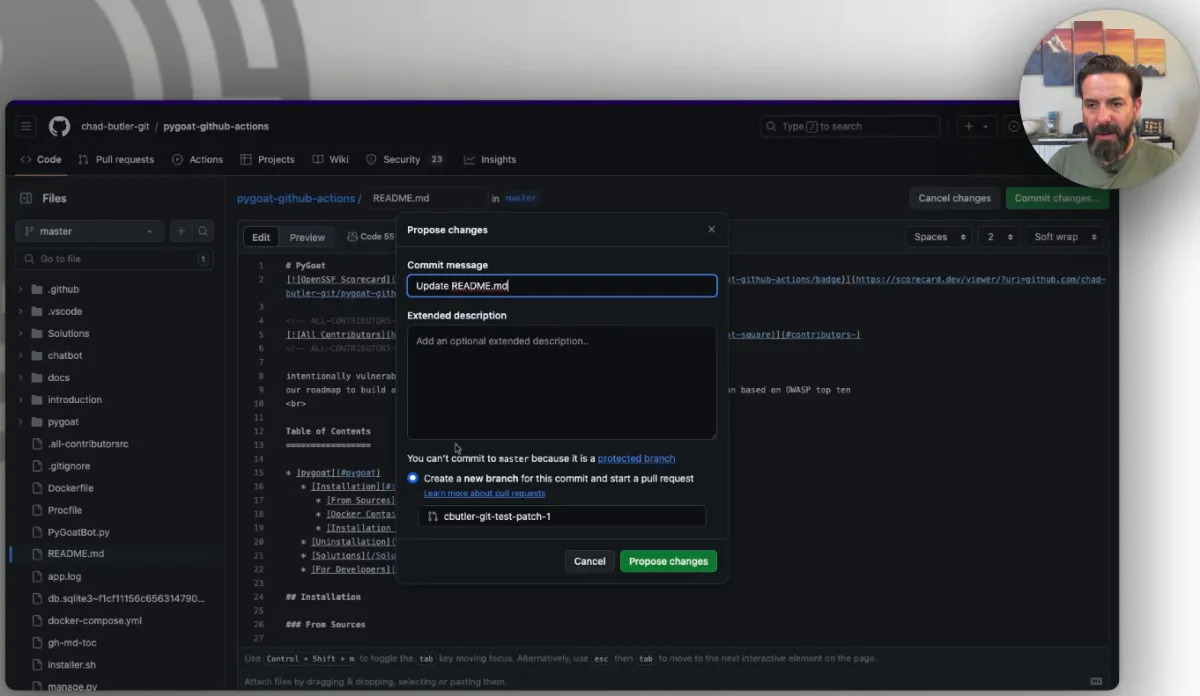
Task: Select the Edit editor tab
Action: pyautogui.click(x=261, y=237)
